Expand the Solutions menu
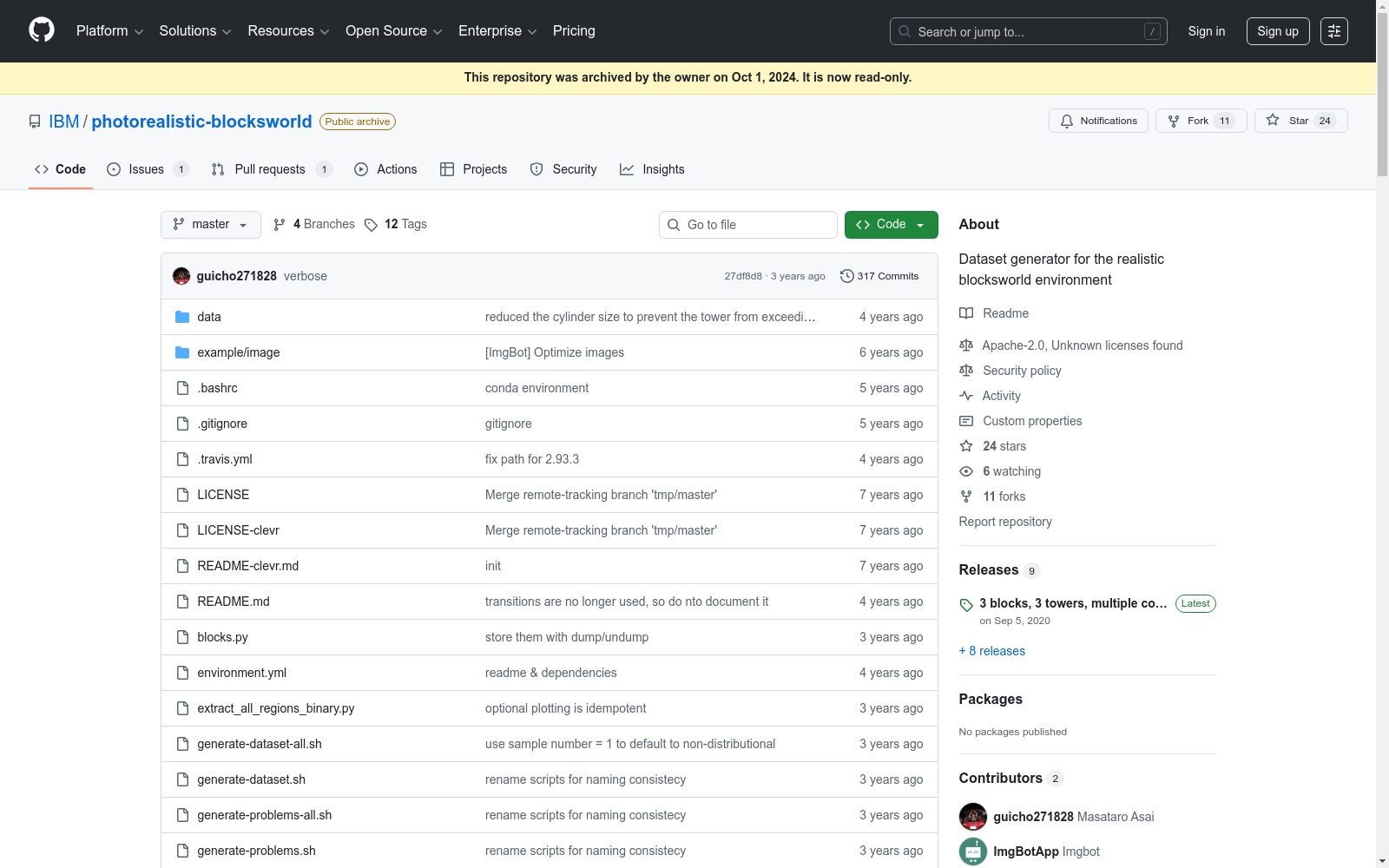The height and width of the screenshot is (868, 1389). pyautogui.click(x=195, y=31)
